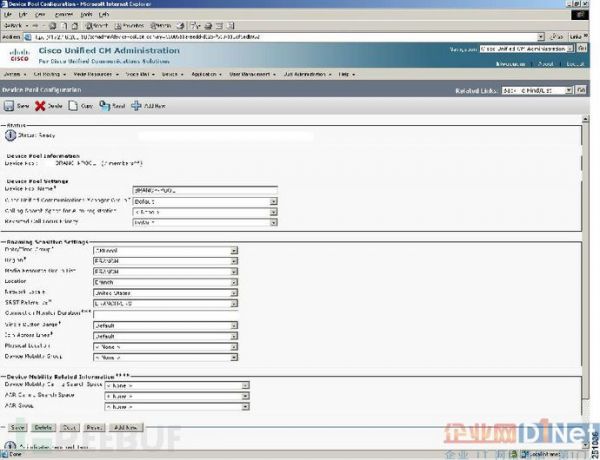The image size is (600, 460).
Task: Open the Communications Manager Group dropdown
Action: click(x=205, y=201)
